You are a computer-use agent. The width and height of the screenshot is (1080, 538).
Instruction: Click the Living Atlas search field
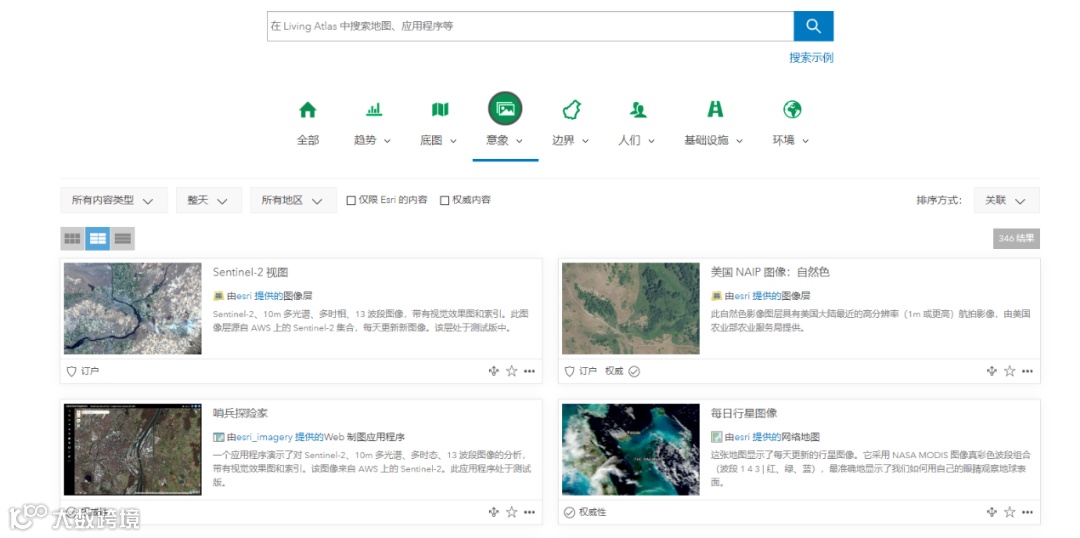530,26
